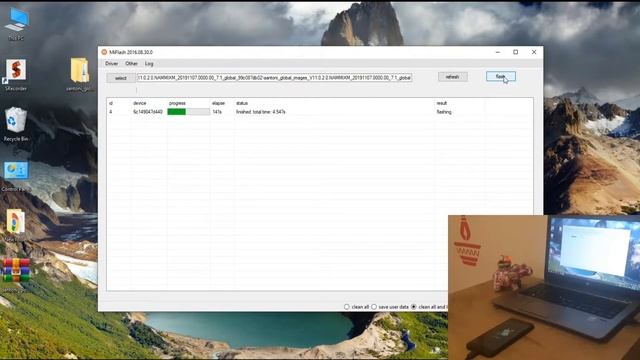Click the refresh button
The width and height of the screenshot is (640, 360).
[453, 77]
